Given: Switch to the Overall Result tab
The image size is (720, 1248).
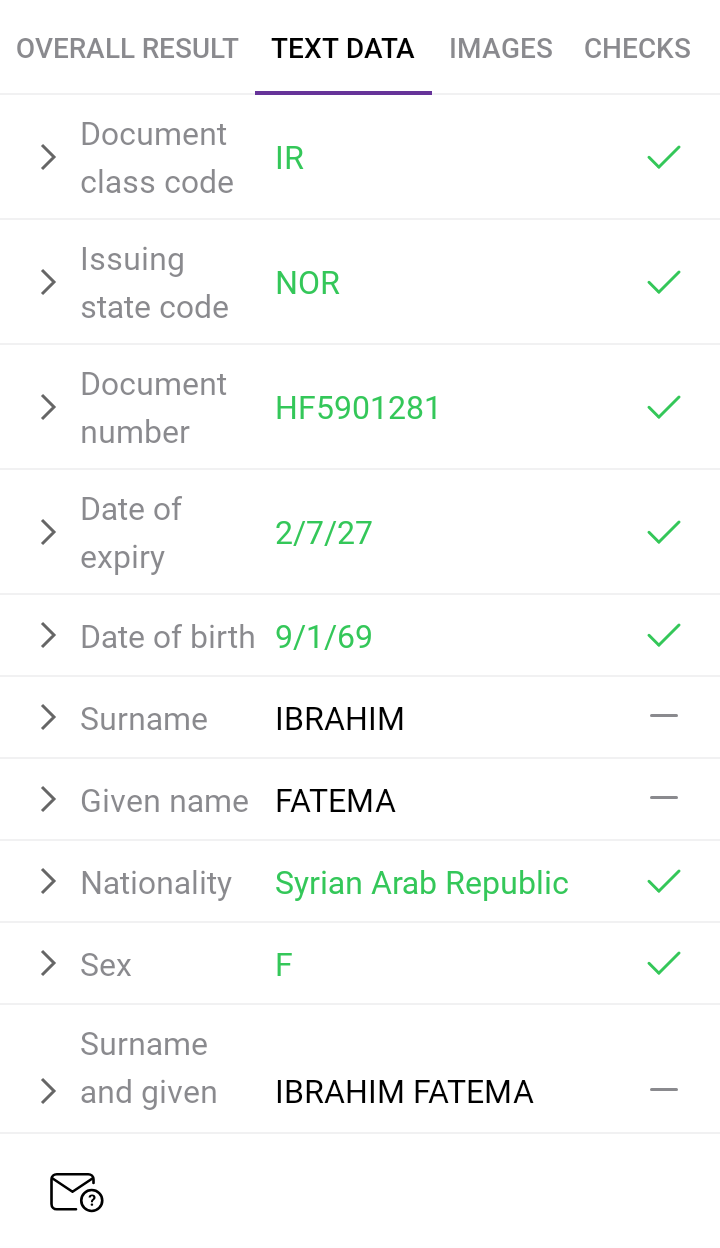Looking at the screenshot, I should 127,48.
